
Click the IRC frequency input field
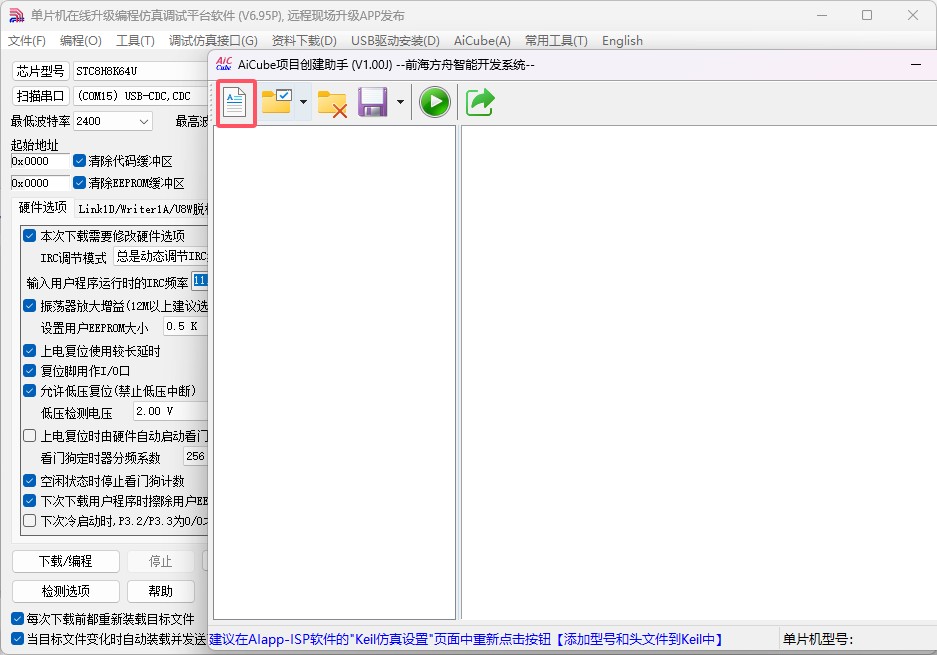[200, 281]
